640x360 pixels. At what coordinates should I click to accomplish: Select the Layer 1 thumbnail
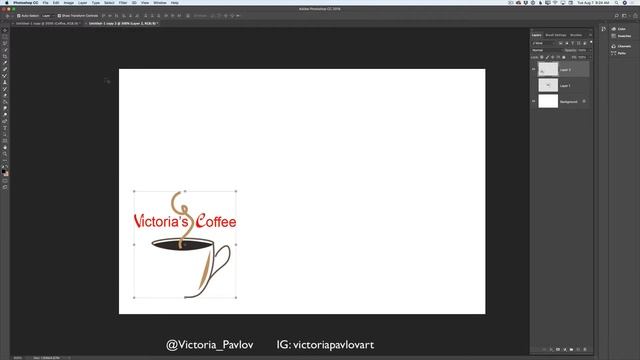coord(548,85)
